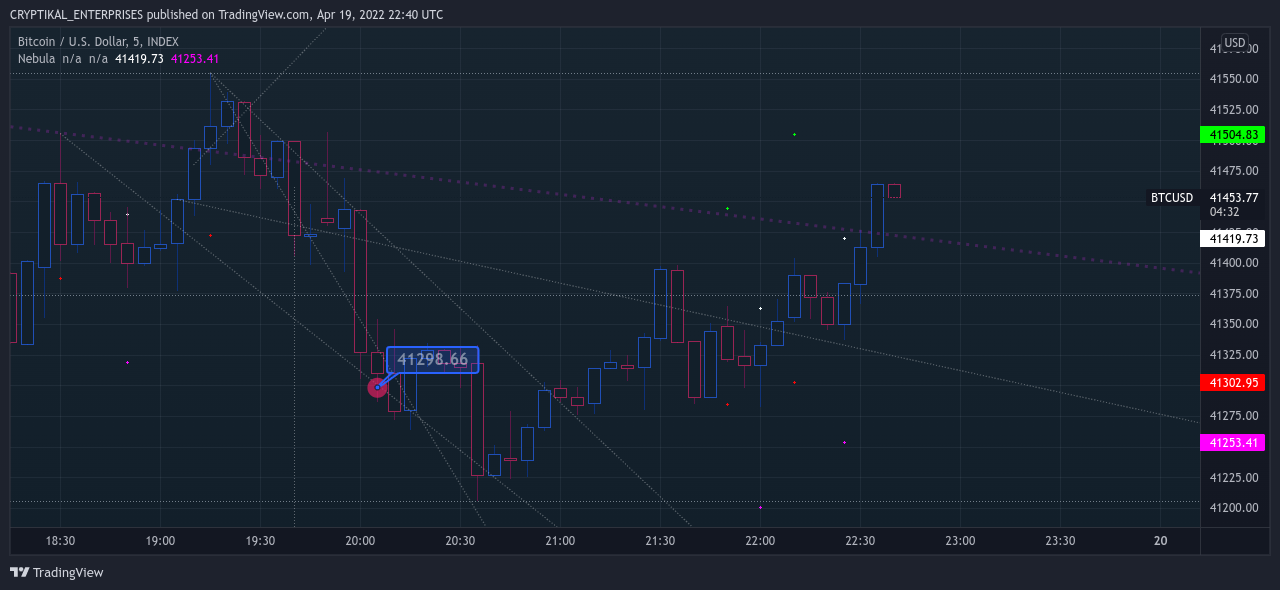Click the TradingView logo at bottom
This screenshot has height=590, width=1280.
pos(57,573)
